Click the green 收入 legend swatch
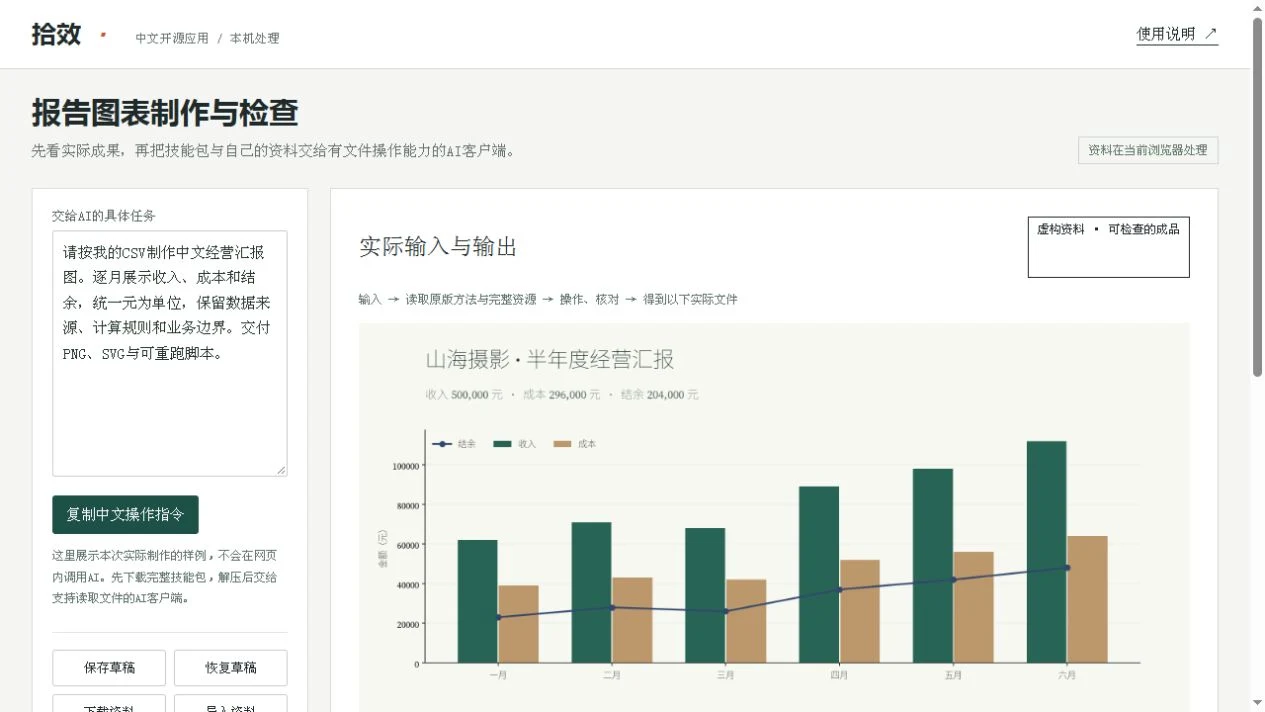1265x712 pixels. (x=502, y=444)
